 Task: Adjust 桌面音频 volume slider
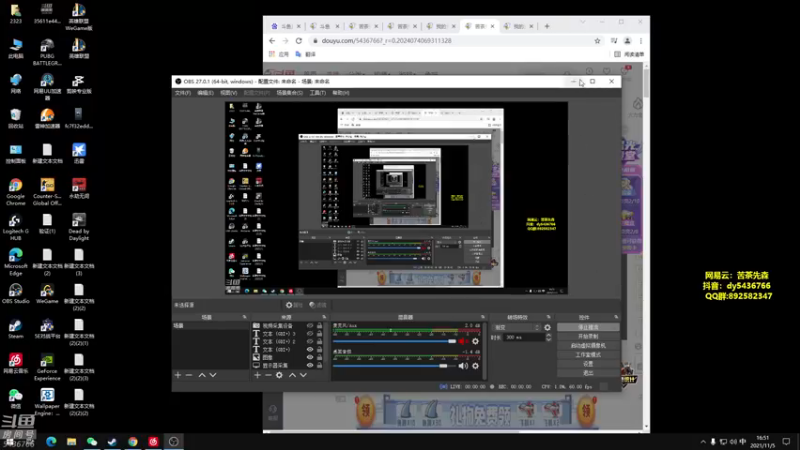coord(394,366)
